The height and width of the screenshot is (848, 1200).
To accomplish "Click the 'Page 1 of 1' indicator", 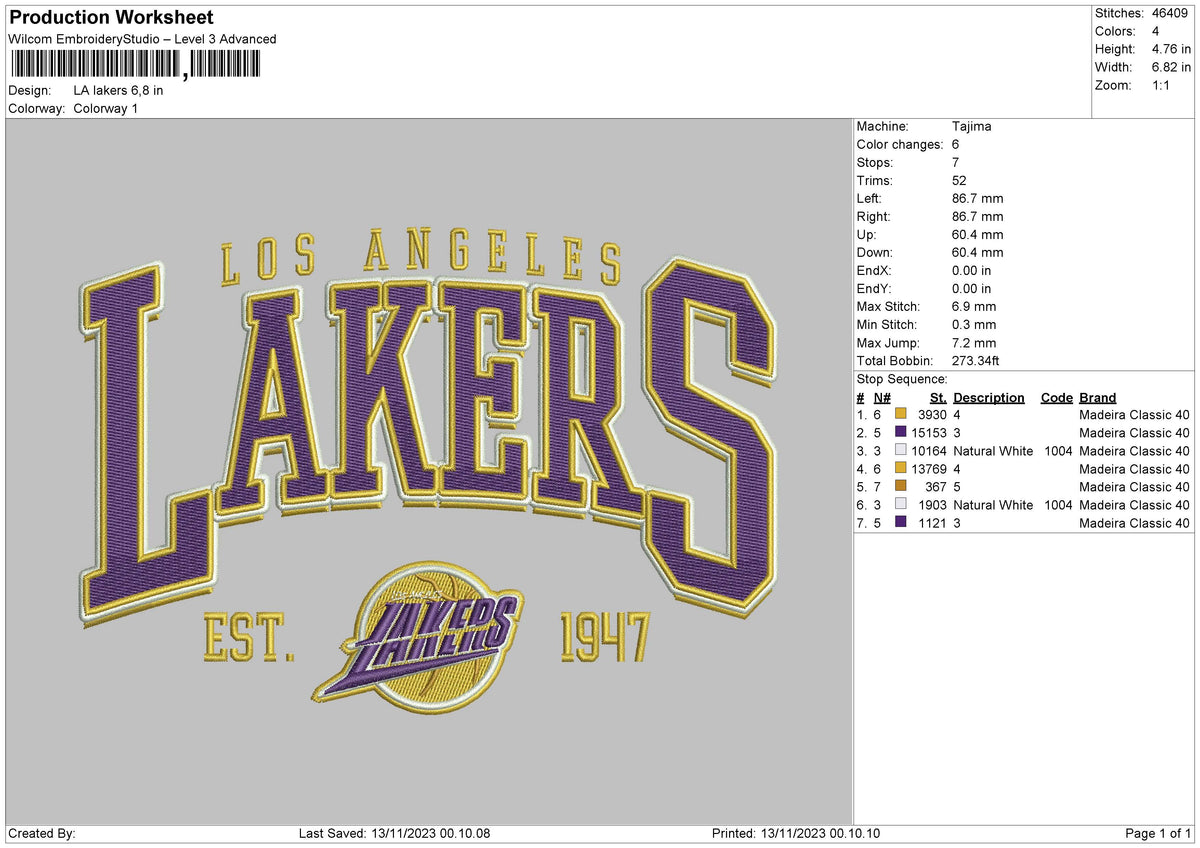I will (1158, 834).
